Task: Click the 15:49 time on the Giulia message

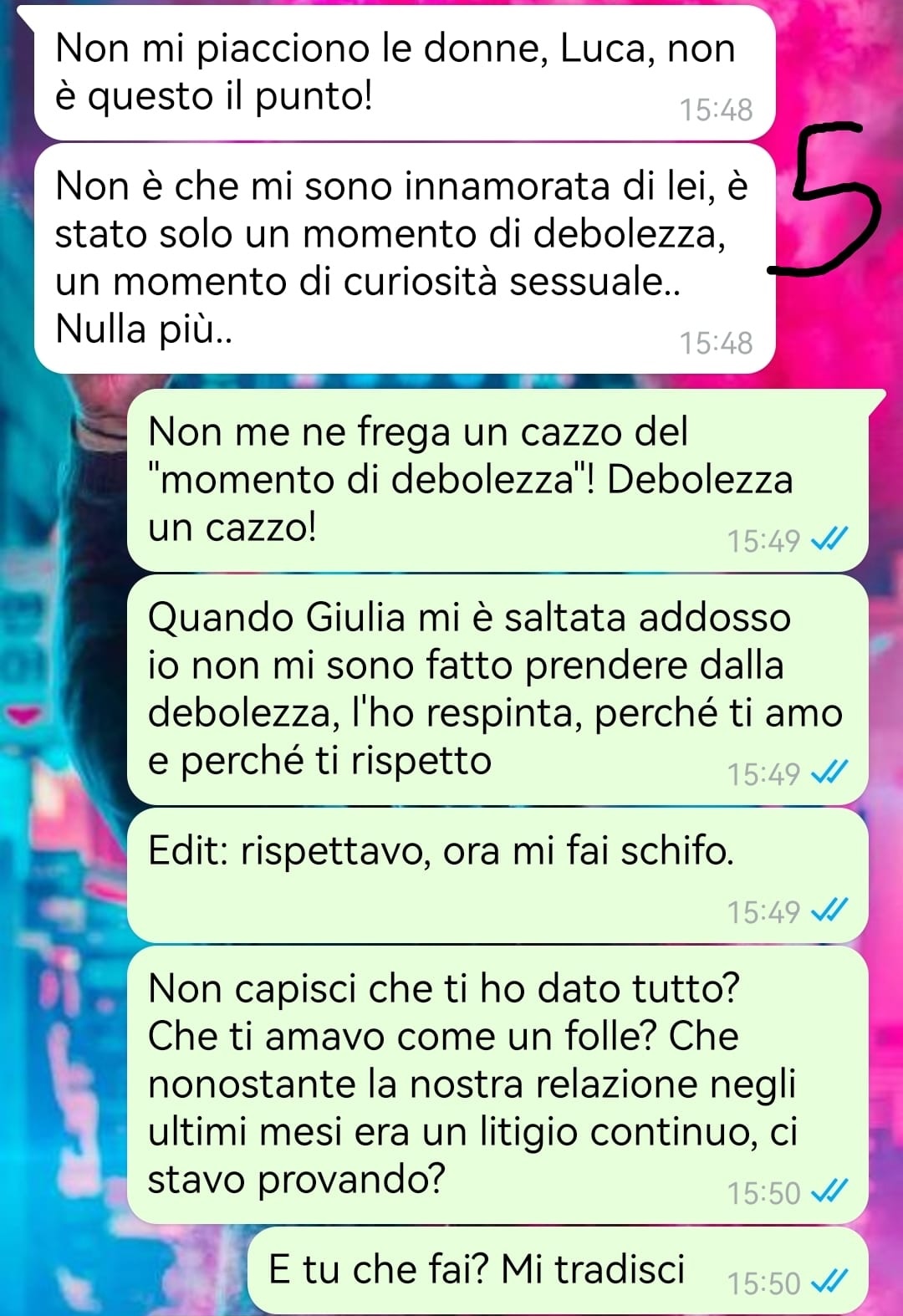Action: 763,774
